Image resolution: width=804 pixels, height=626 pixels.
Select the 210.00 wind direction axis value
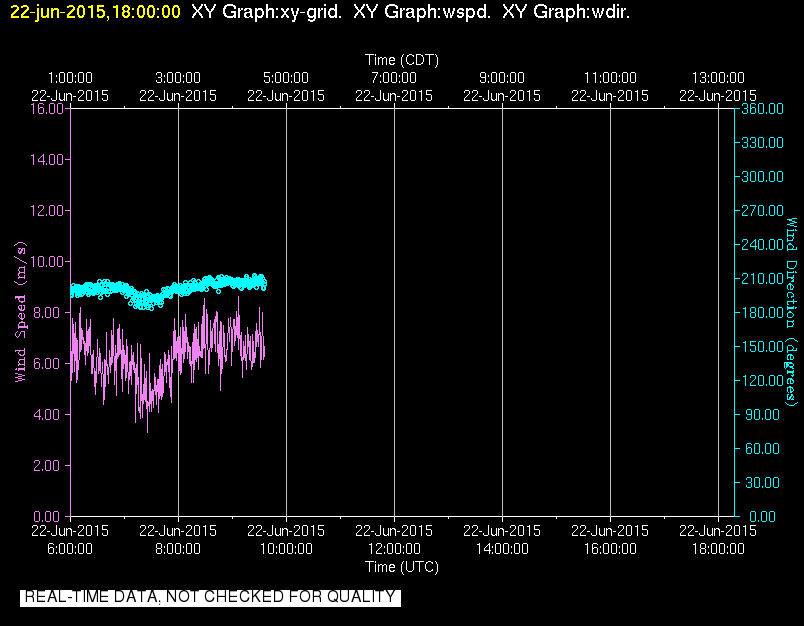pos(762,278)
